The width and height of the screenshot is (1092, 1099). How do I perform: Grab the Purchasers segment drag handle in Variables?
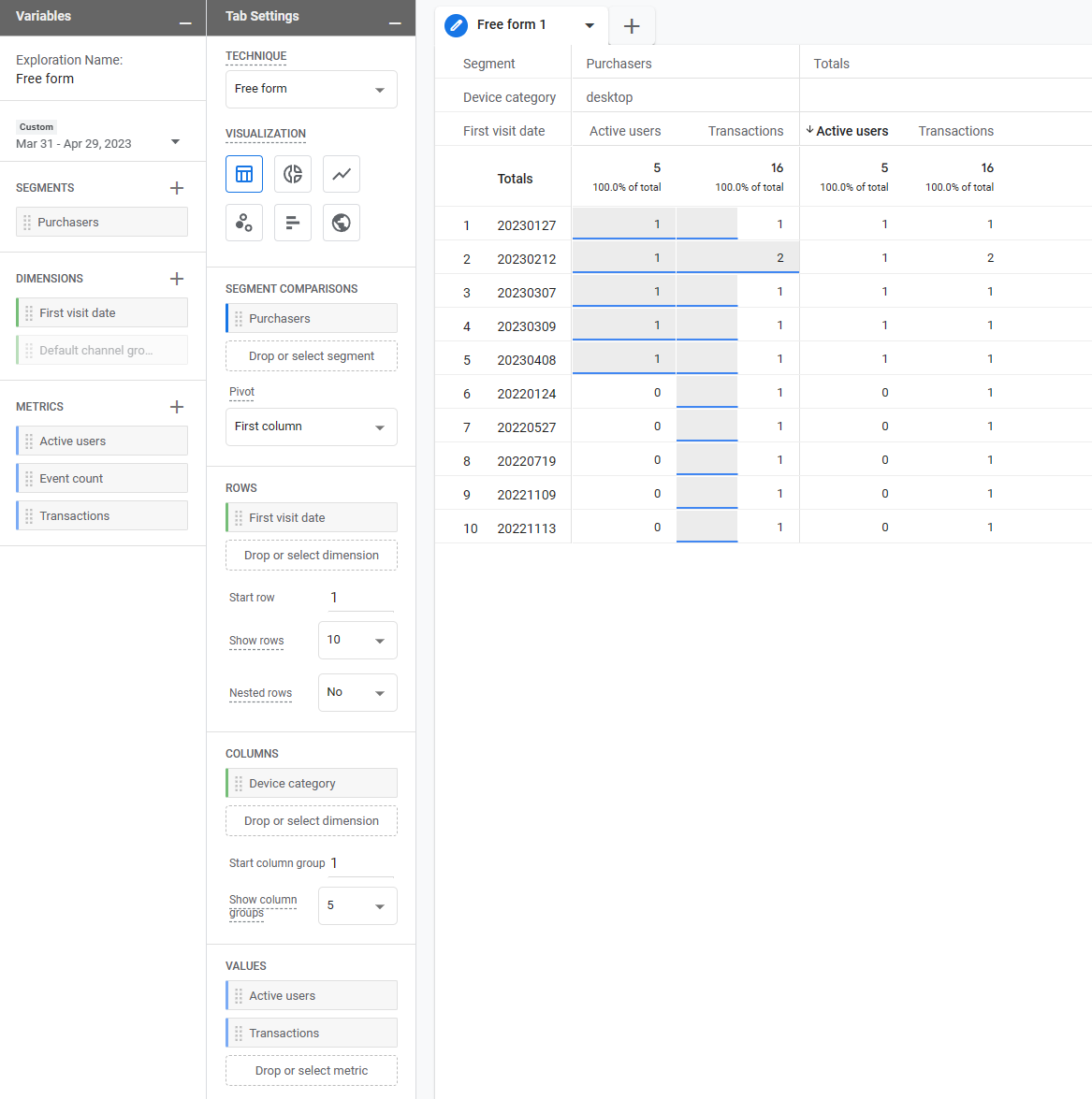tap(27, 223)
